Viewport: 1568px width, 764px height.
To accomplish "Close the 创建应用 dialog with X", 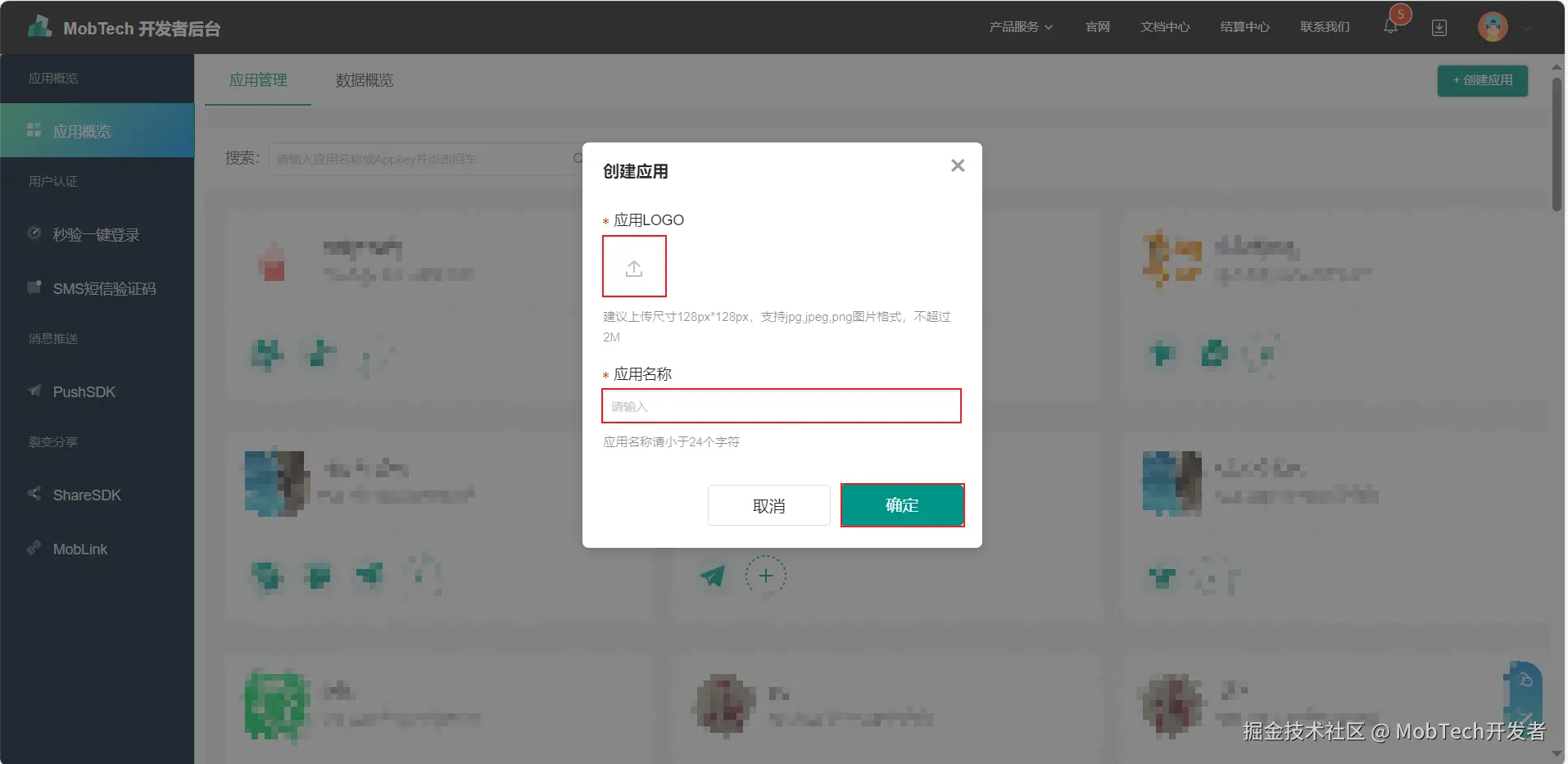I will [x=958, y=165].
